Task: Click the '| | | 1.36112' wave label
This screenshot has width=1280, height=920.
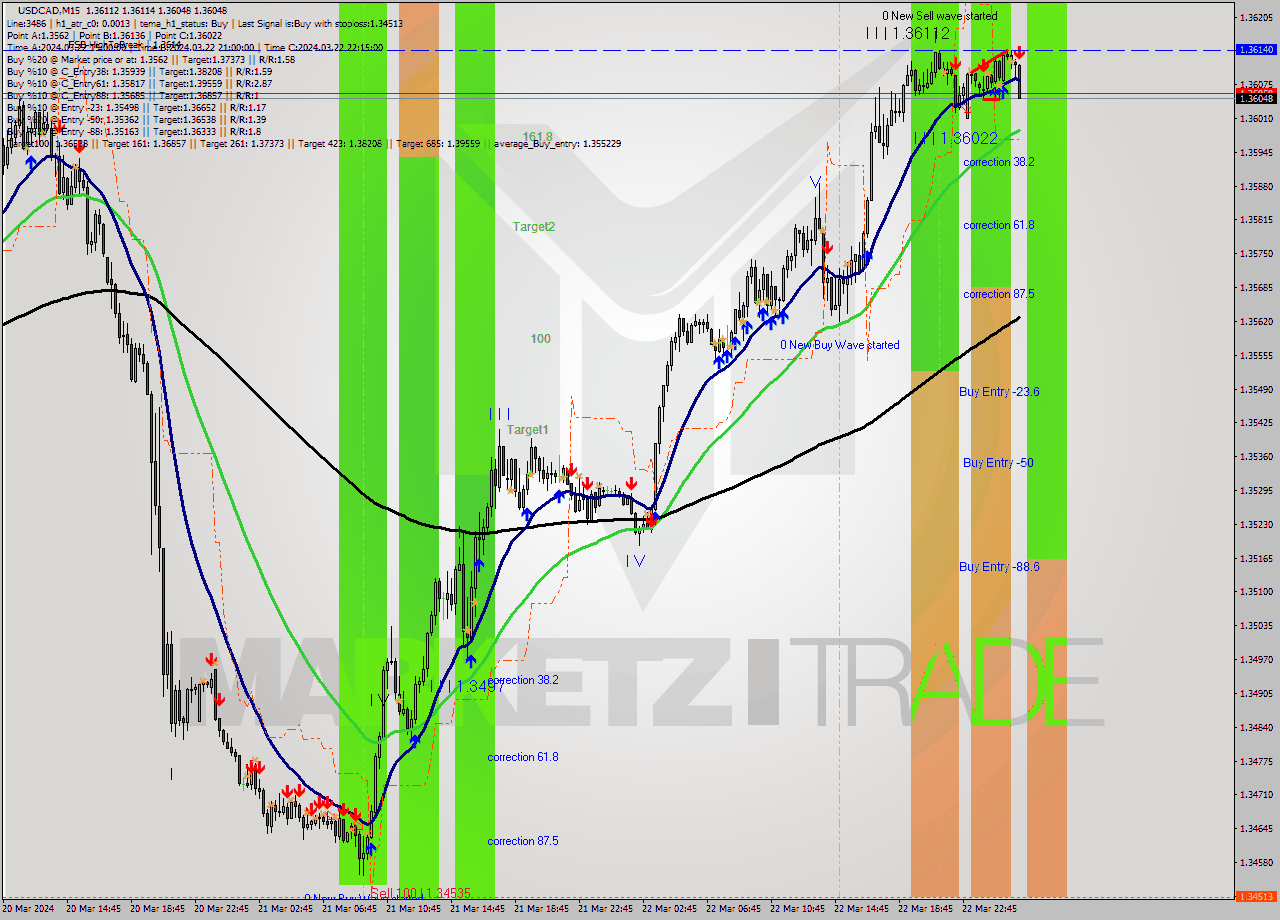Action: pyautogui.click(x=908, y=33)
